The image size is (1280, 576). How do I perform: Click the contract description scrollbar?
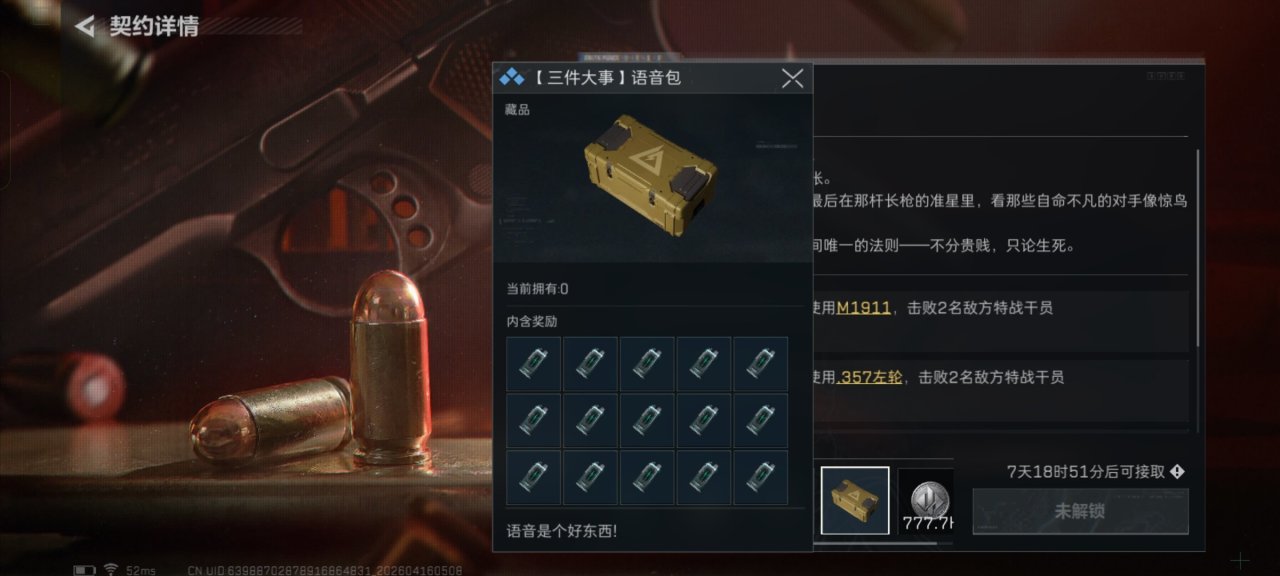click(x=1197, y=248)
